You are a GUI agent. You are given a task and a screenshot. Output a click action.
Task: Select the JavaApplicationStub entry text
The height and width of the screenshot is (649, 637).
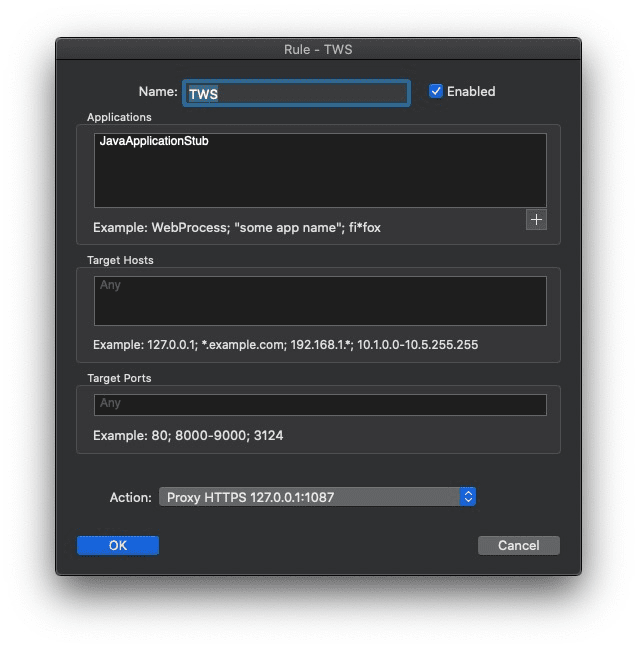coord(154,142)
